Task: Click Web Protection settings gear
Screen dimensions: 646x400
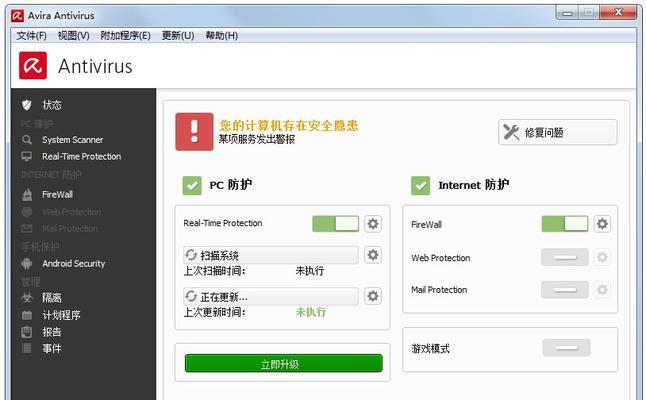Action: [x=602, y=257]
